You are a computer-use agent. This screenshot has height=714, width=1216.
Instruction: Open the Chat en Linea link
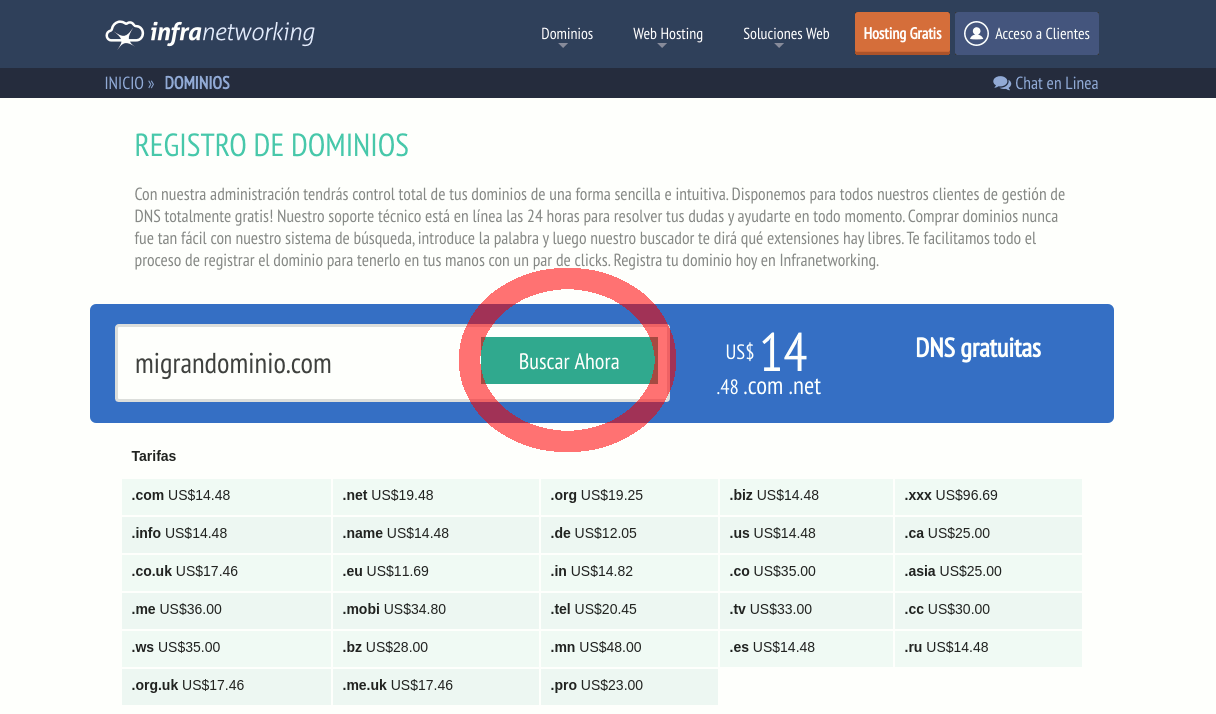pos(1055,83)
